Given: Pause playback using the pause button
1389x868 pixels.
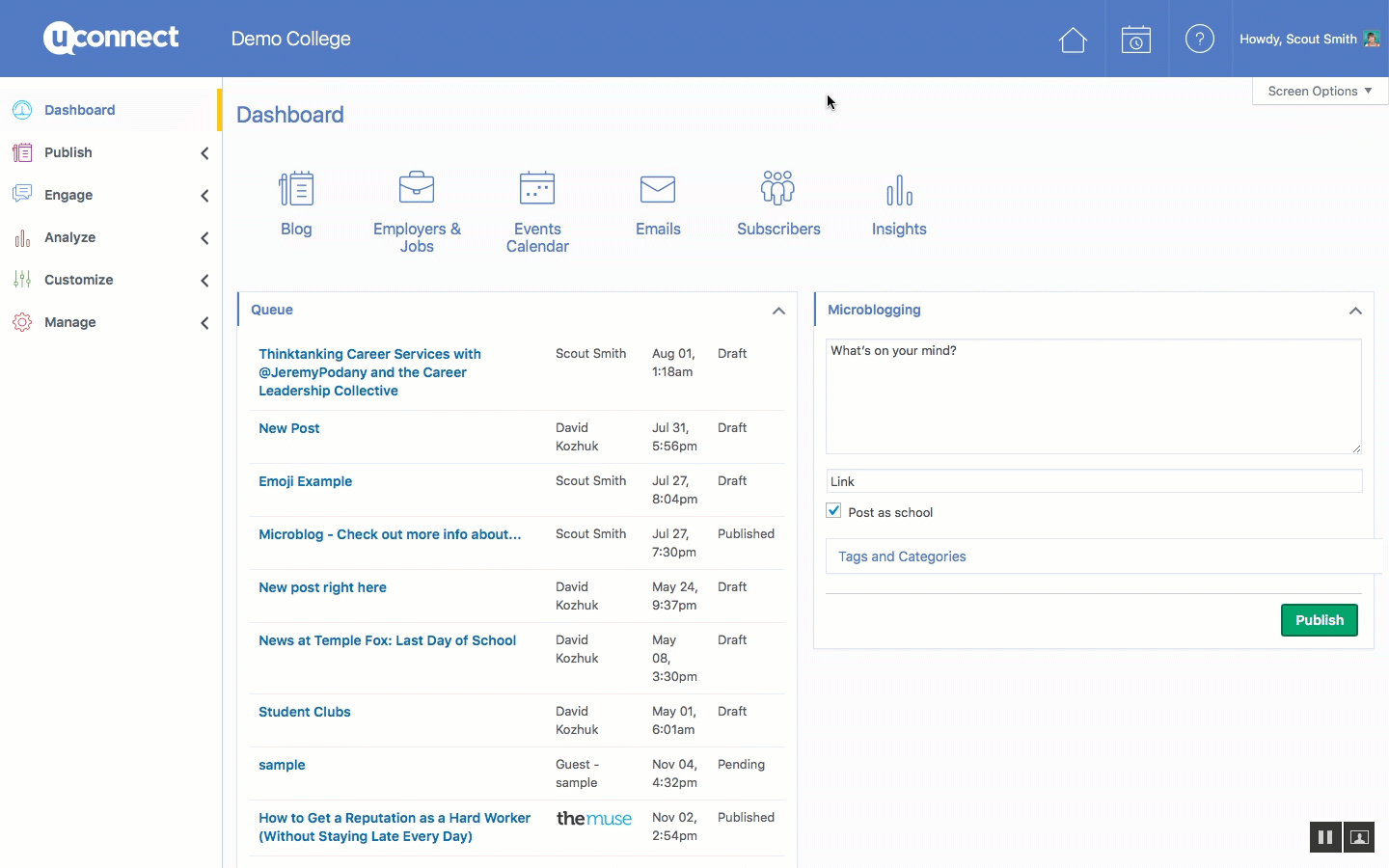Looking at the screenshot, I should (x=1324, y=837).
